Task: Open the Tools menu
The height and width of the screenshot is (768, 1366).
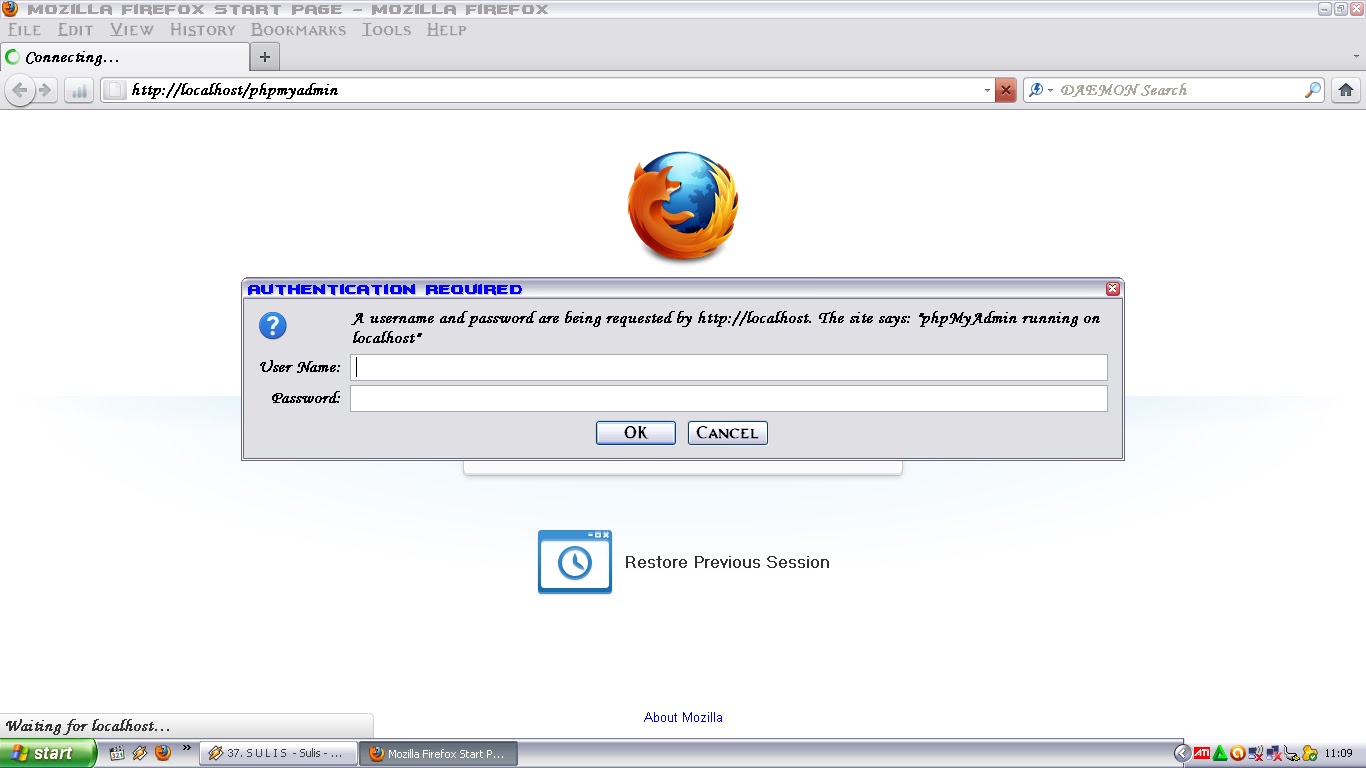Action: (387, 30)
